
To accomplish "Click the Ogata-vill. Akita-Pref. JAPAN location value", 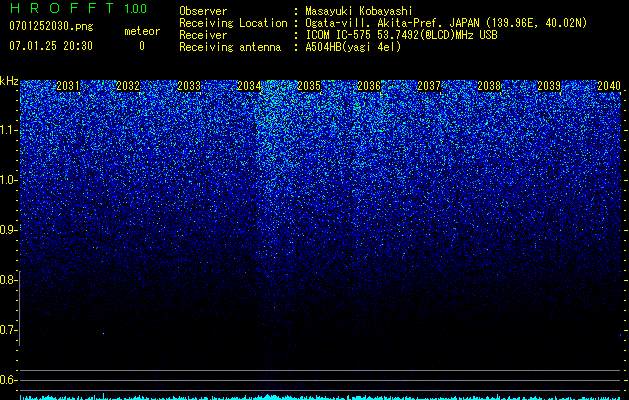I will [446, 23].
